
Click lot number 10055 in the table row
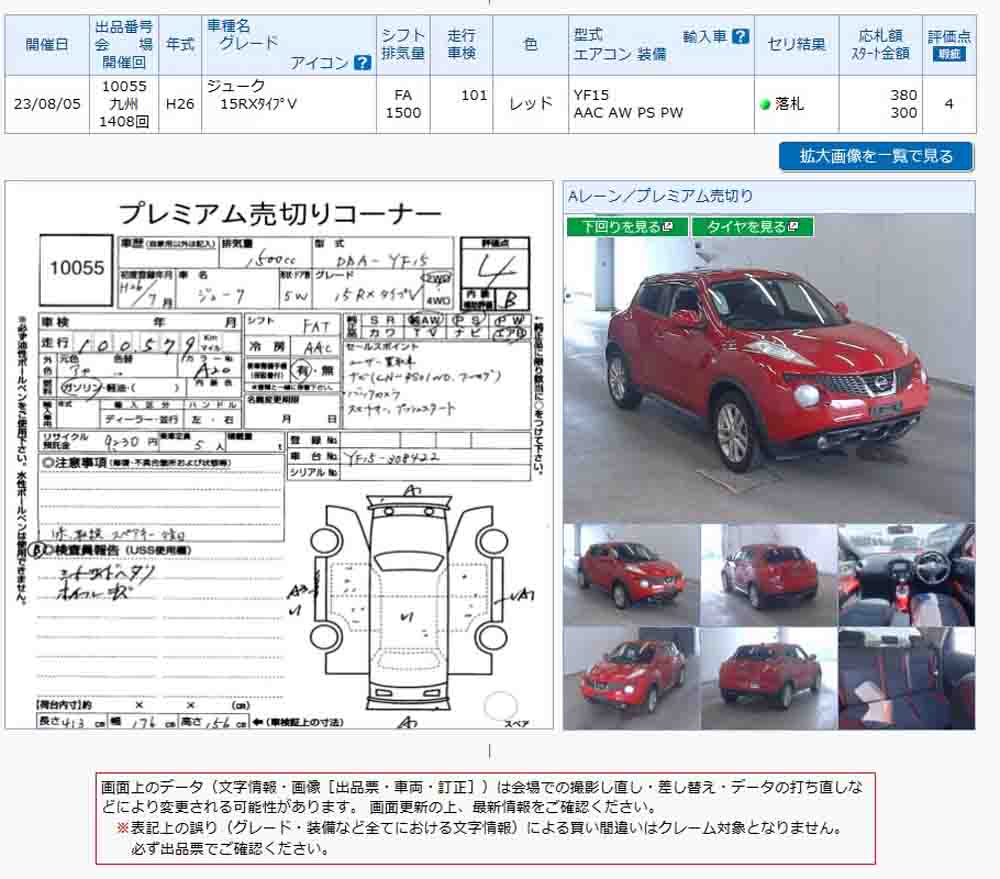[x=124, y=86]
